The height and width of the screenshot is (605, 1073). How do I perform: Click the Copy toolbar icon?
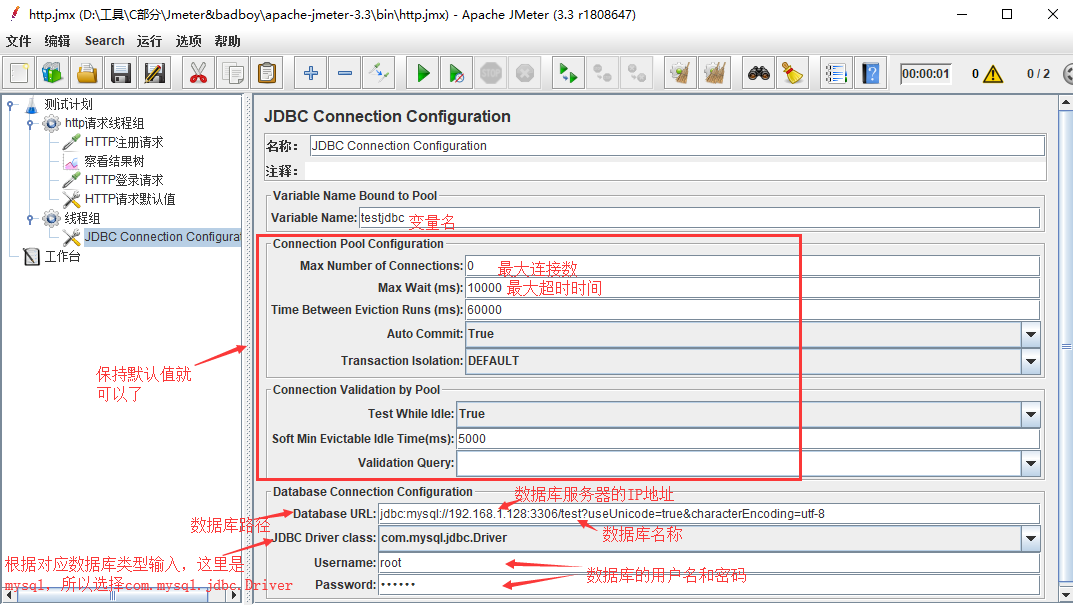coord(233,73)
